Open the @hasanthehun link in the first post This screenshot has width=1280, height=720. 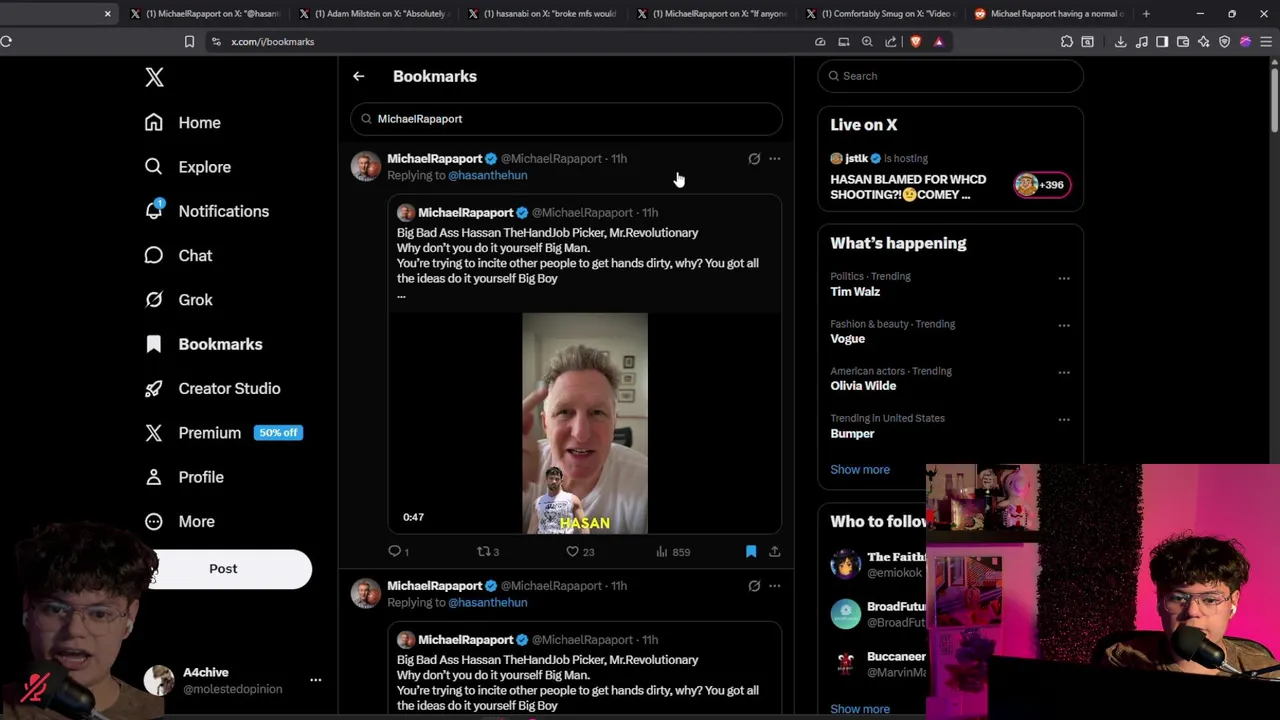(487, 175)
